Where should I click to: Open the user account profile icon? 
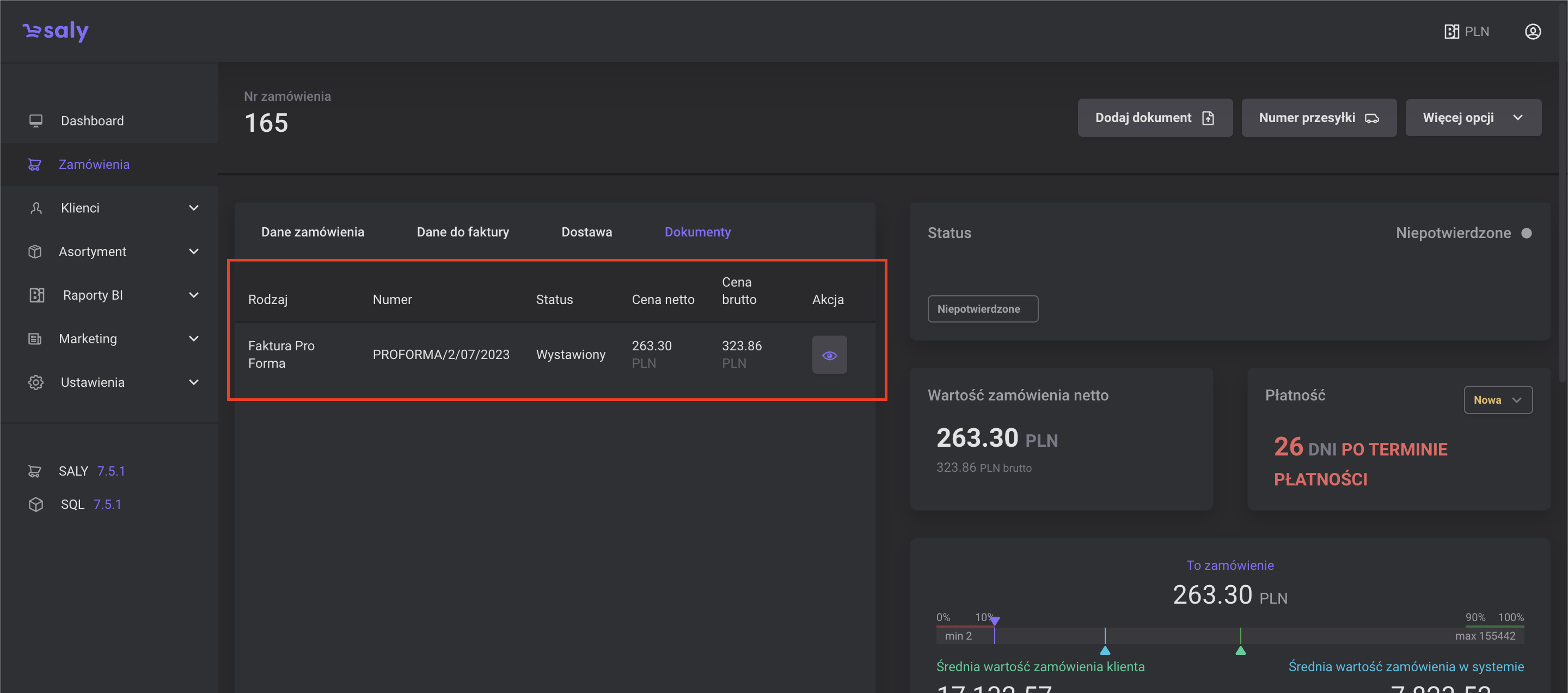pyautogui.click(x=1532, y=31)
